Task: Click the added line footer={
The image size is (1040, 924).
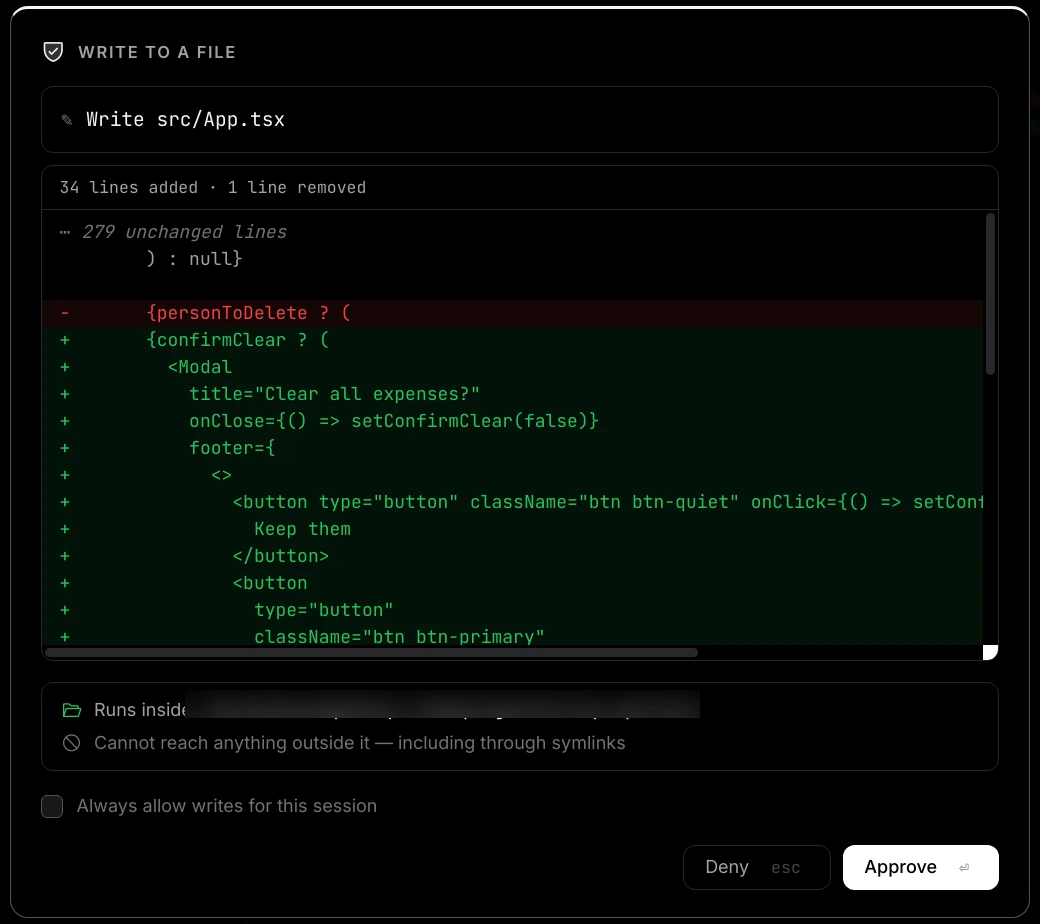Action: [513, 448]
